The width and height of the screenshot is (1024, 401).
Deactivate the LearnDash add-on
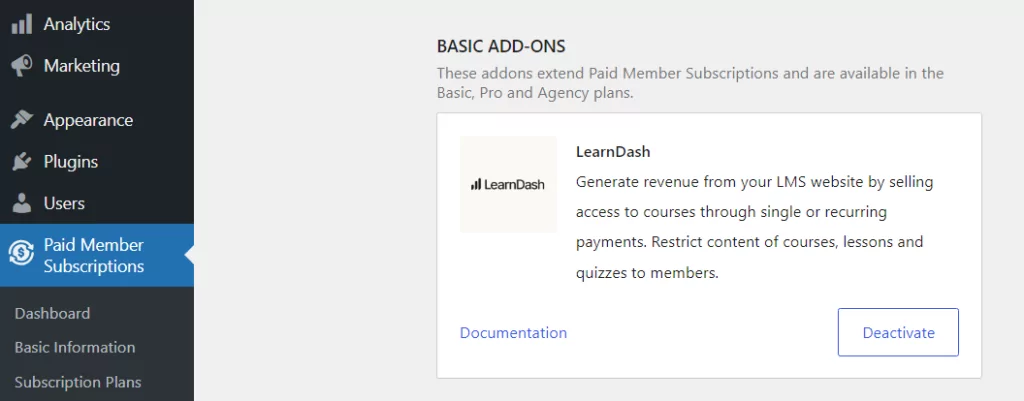[x=898, y=332]
